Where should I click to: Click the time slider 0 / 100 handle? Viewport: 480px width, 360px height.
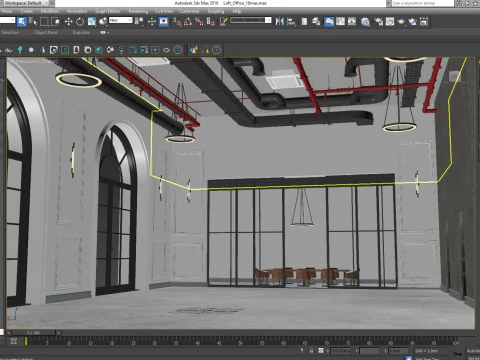[33, 333]
